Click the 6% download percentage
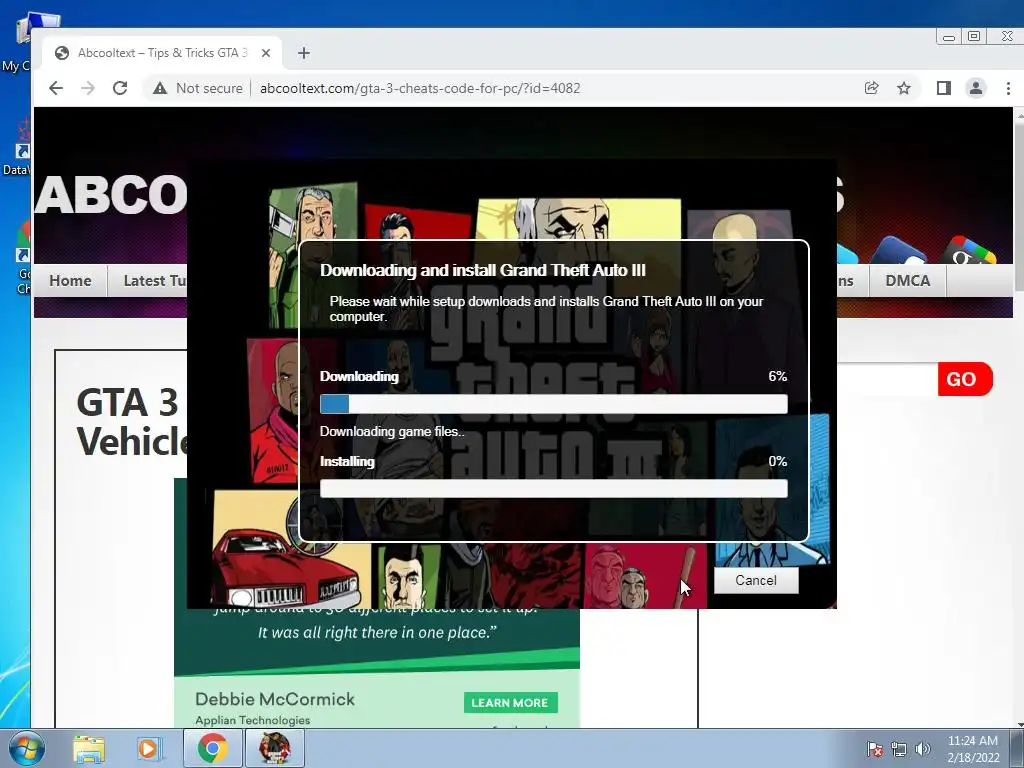1024x768 pixels. click(x=777, y=376)
